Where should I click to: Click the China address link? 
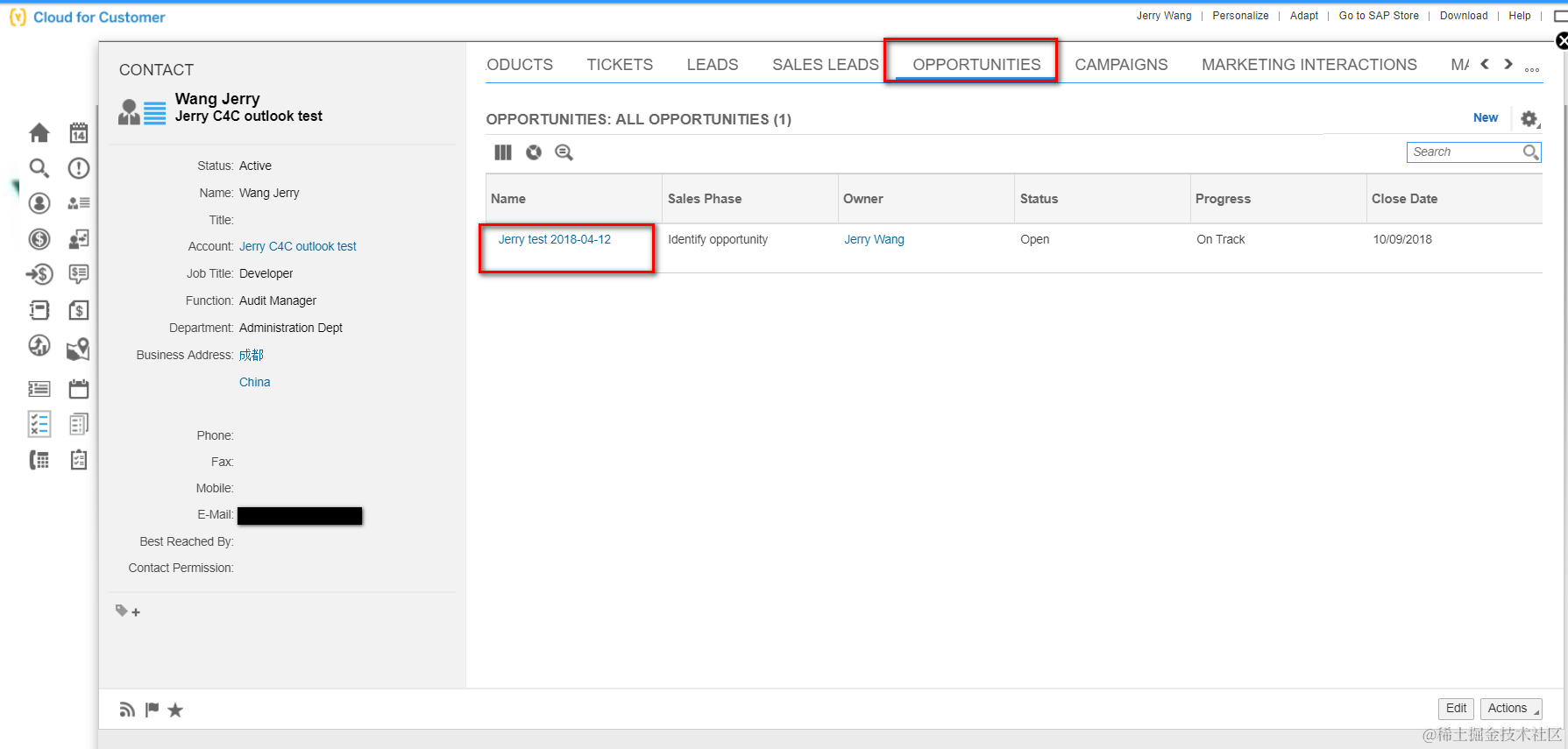pyautogui.click(x=255, y=382)
